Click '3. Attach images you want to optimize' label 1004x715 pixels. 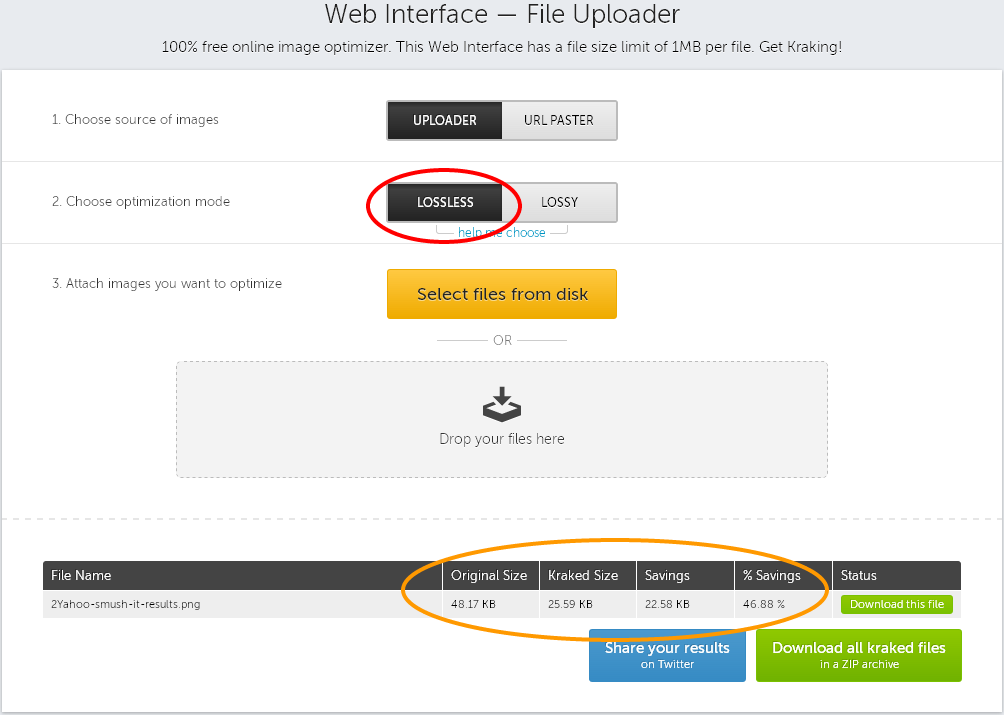166,284
